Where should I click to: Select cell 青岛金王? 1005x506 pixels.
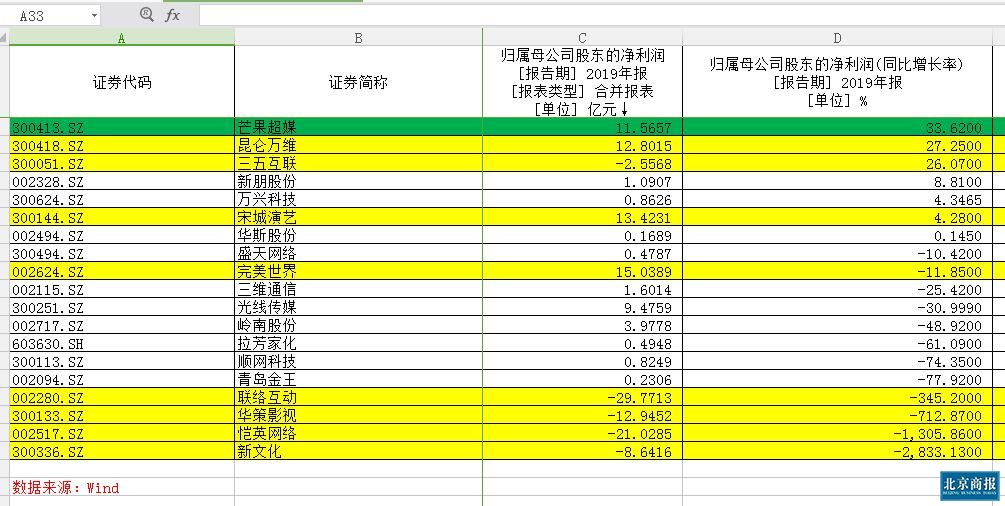click(358, 378)
